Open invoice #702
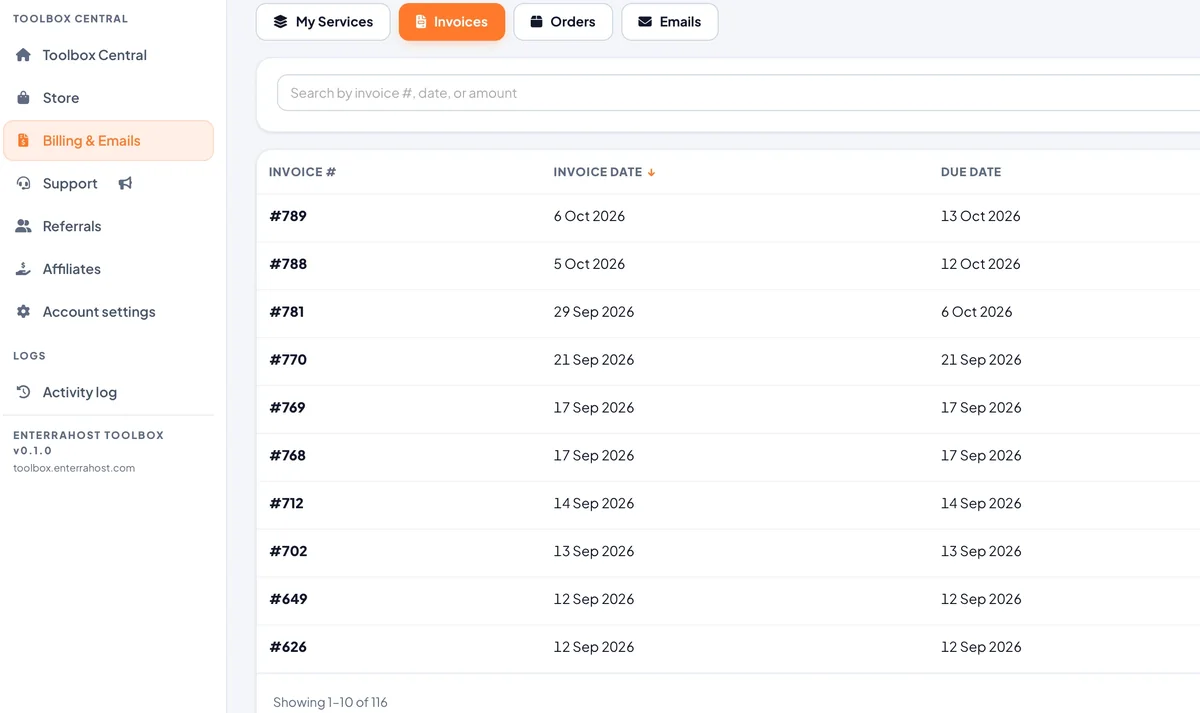The width and height of the screenshot is (1200, 713). [288, 551]
